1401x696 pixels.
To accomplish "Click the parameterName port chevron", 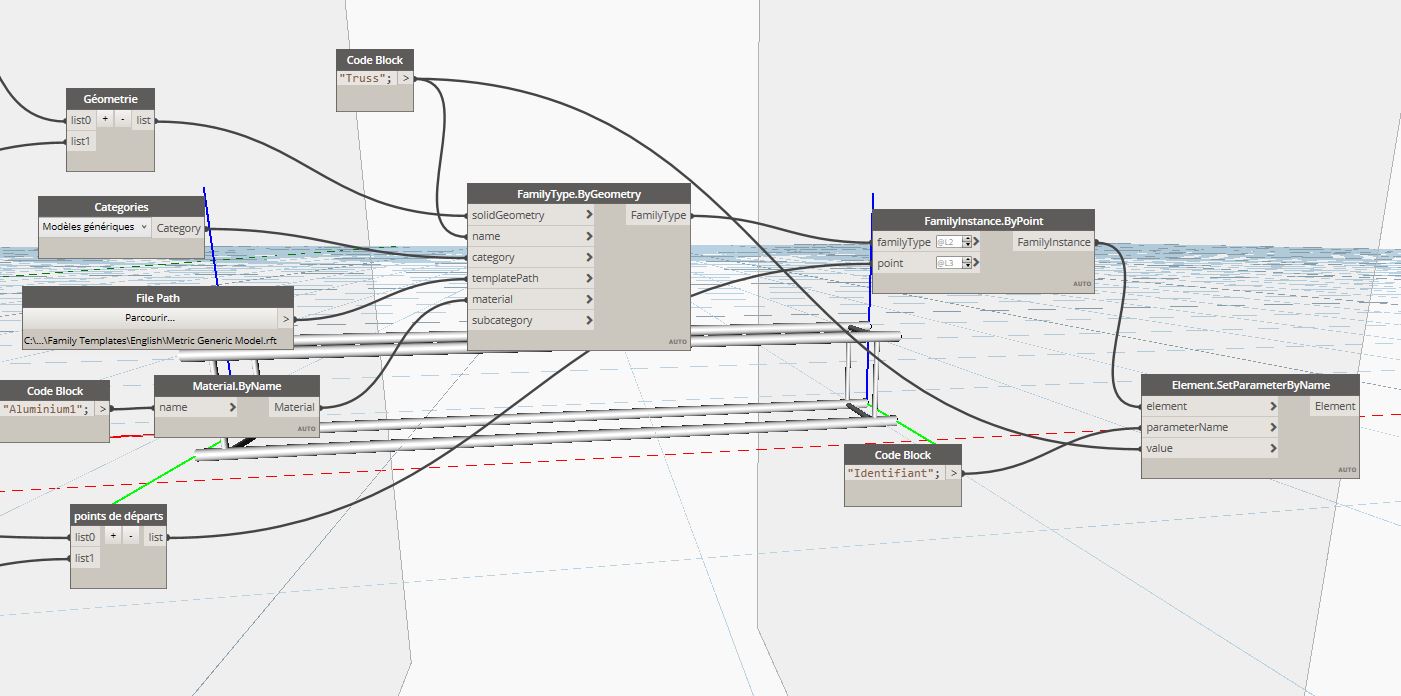I will pyautogui.click(x=1273, y=427).
